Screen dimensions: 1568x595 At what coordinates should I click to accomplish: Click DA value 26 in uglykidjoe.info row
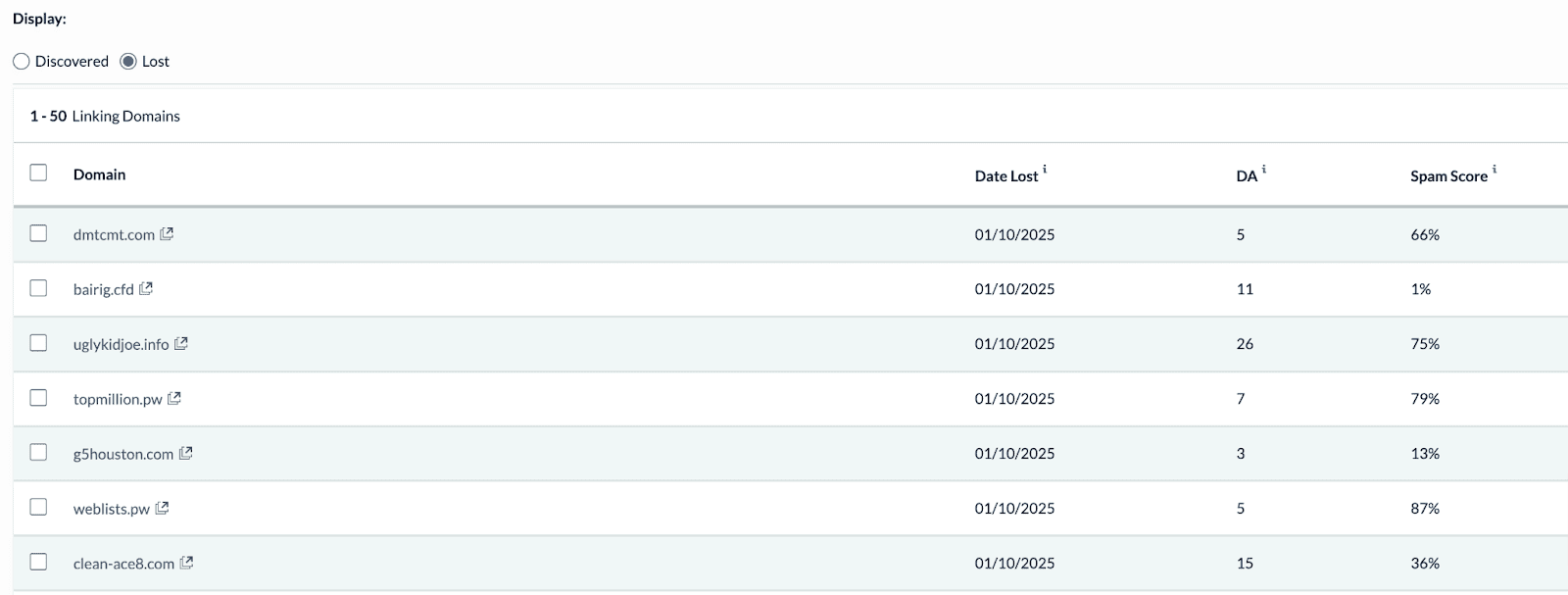pos(1245,345)
